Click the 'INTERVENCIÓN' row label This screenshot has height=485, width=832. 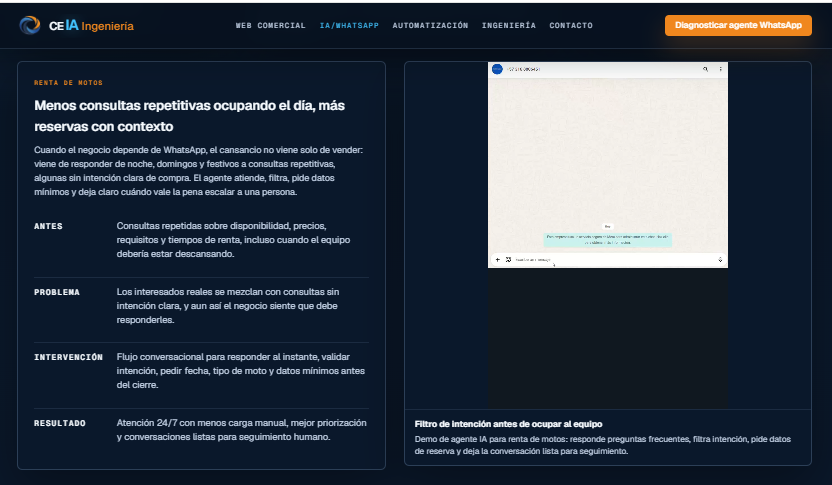(x=68, y=357)
